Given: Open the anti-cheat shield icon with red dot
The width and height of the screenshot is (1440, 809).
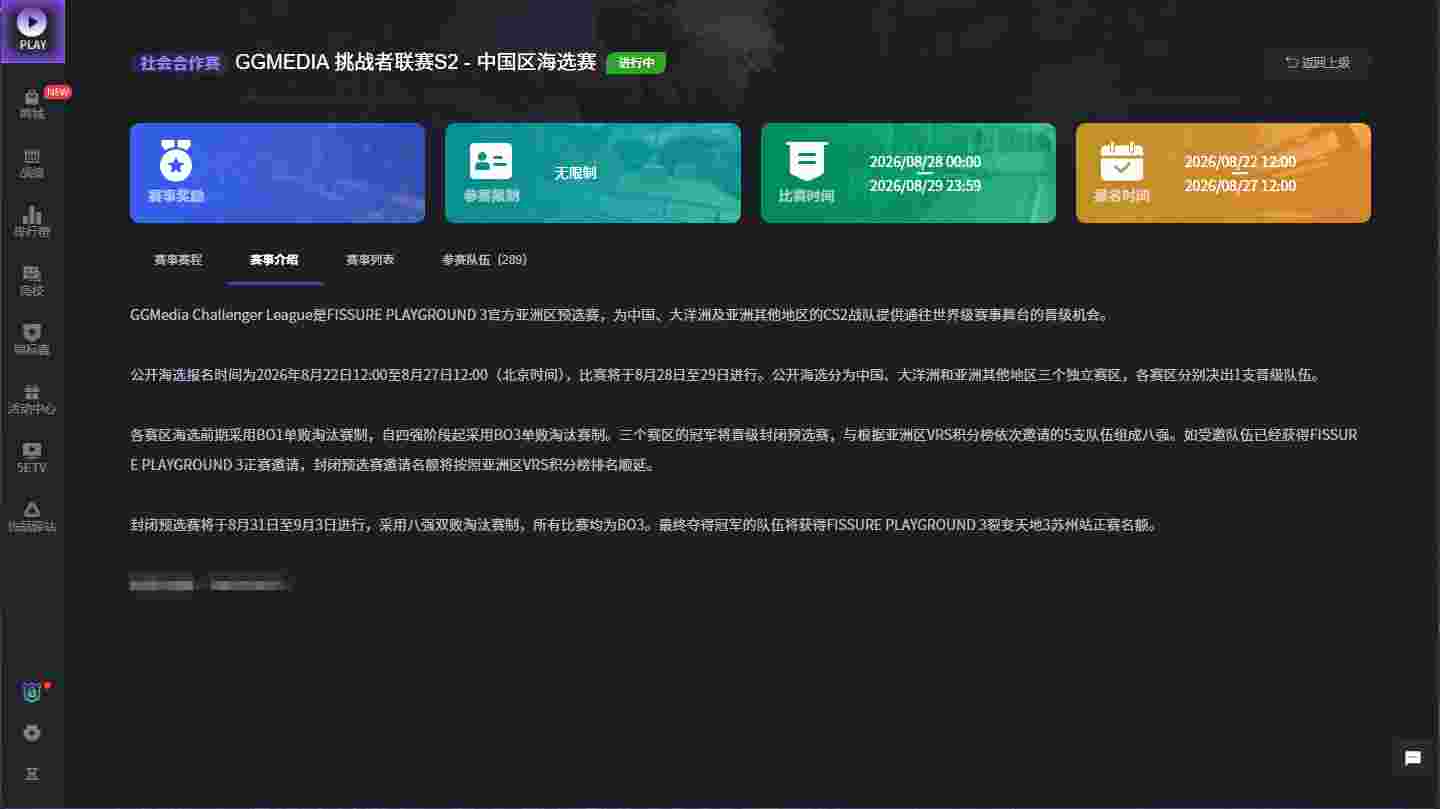Looking at the screenshot, I should coord(32,692).
